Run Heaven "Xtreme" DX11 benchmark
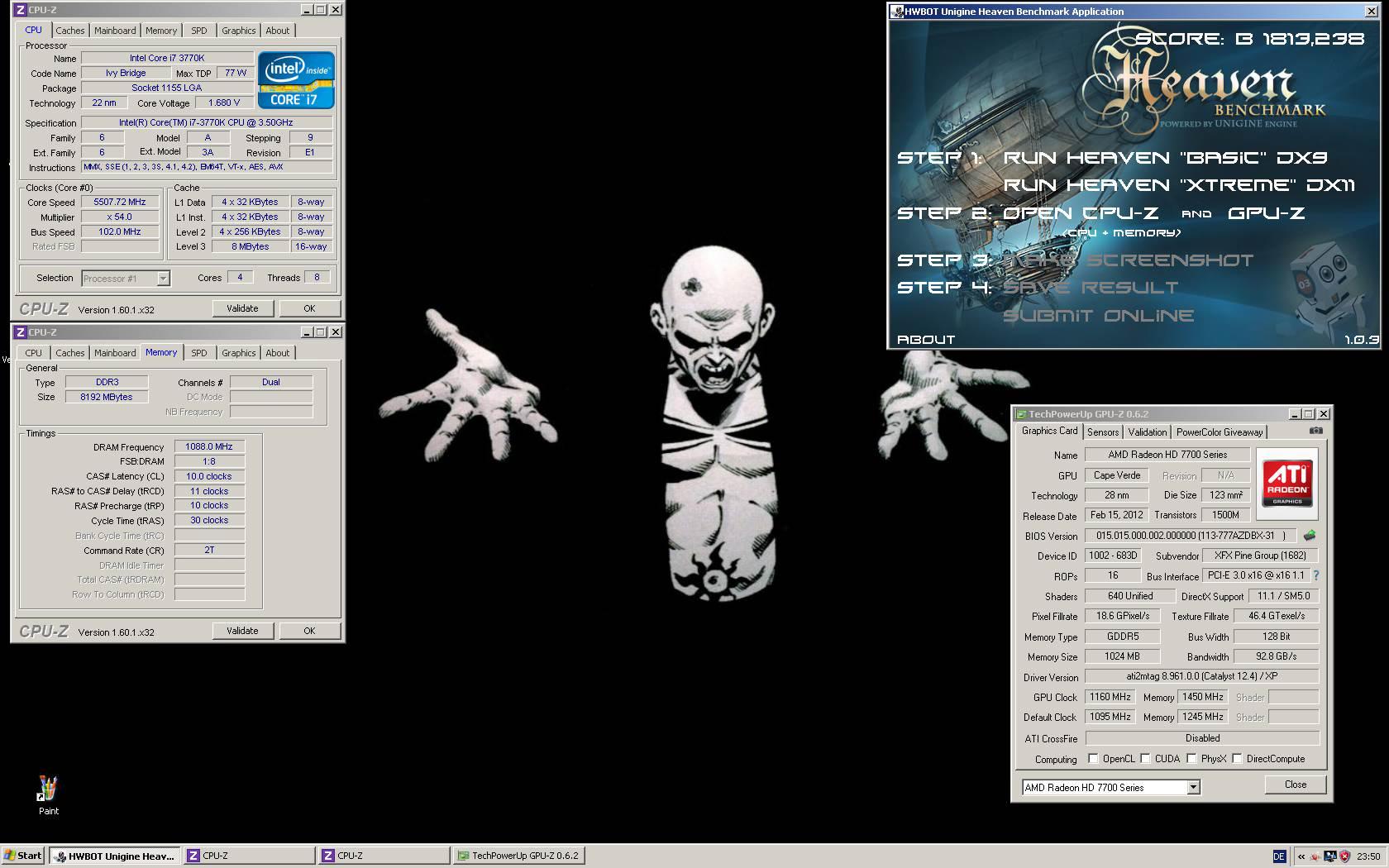This screenshot has width=1389, height=868. point(1179,184)
